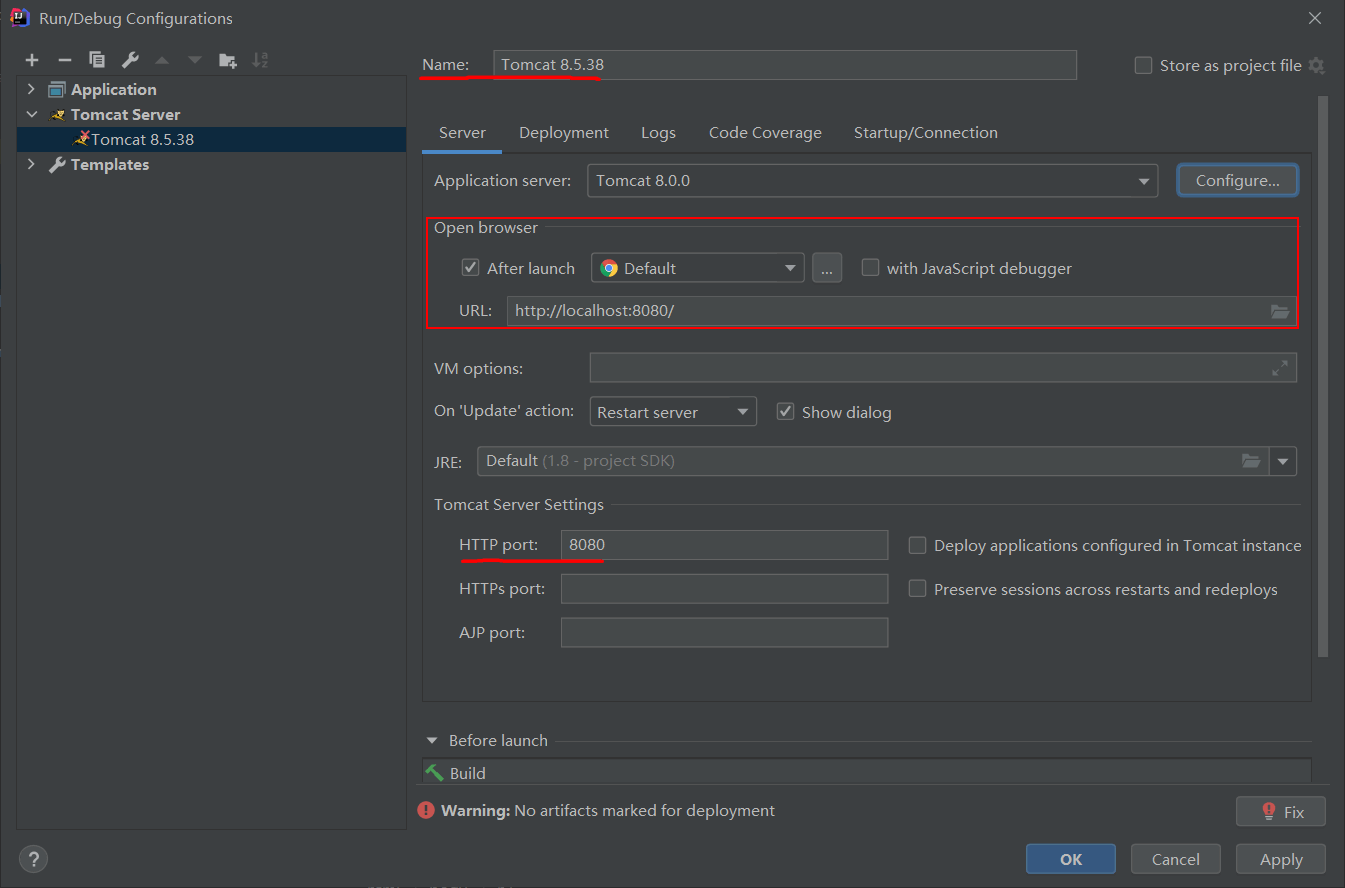1345x888 pixels.
Task: Click the Fix button
Action: 1281,811
